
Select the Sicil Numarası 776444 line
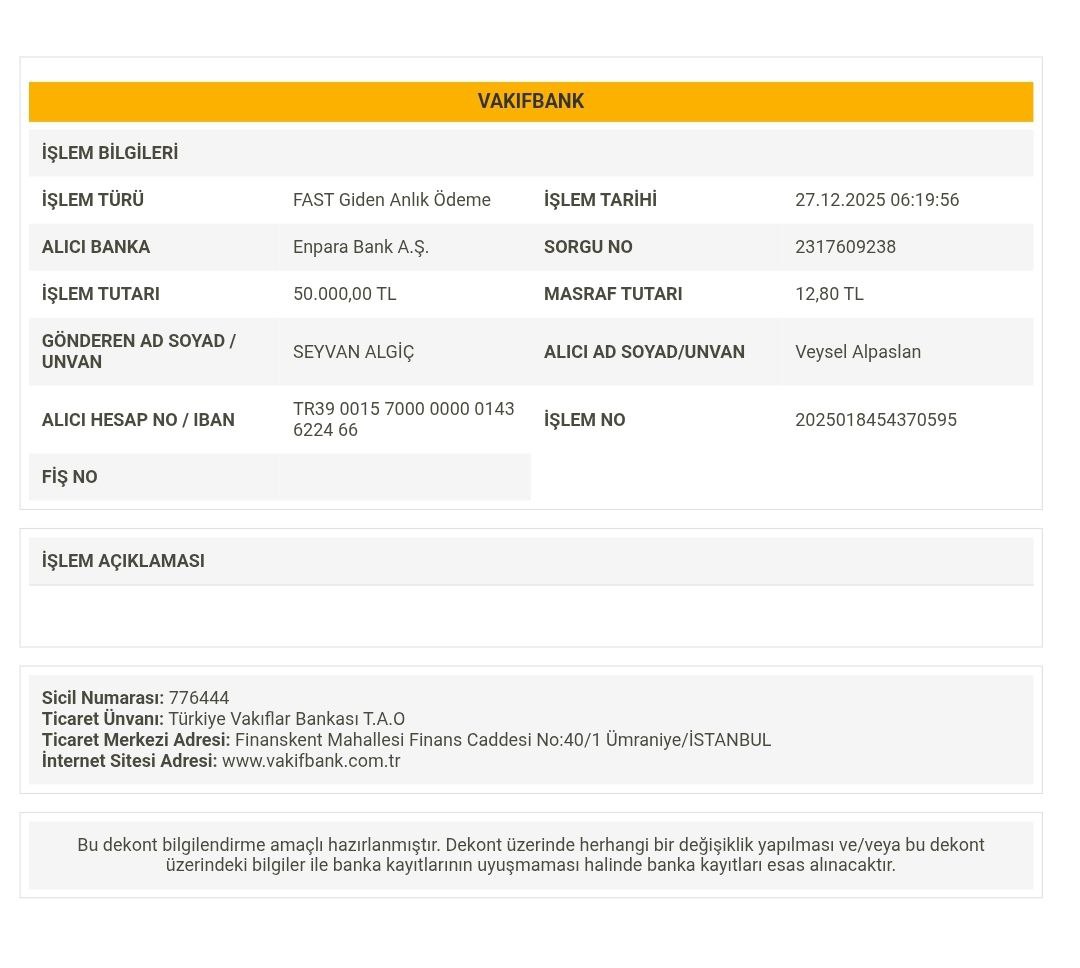coord(135,698)
